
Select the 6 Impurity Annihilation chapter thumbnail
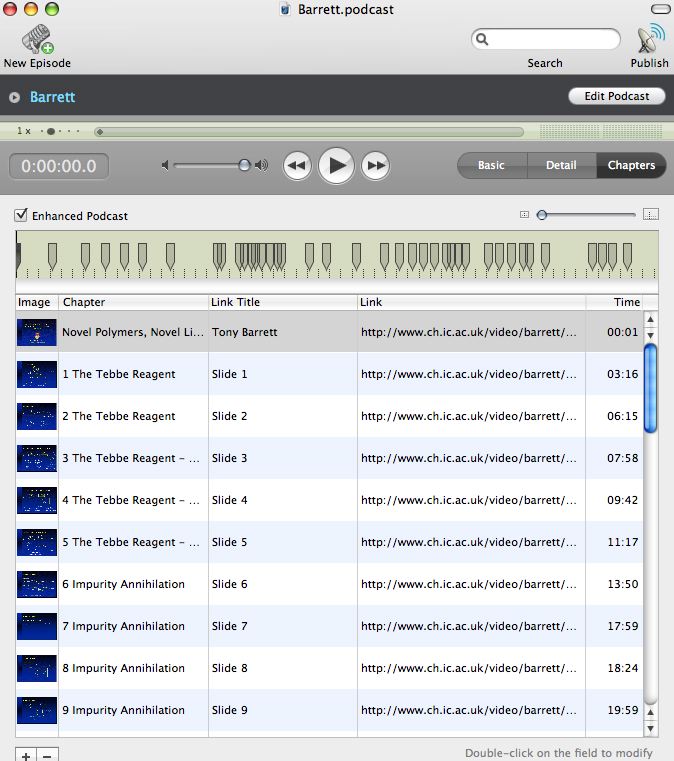37,584
